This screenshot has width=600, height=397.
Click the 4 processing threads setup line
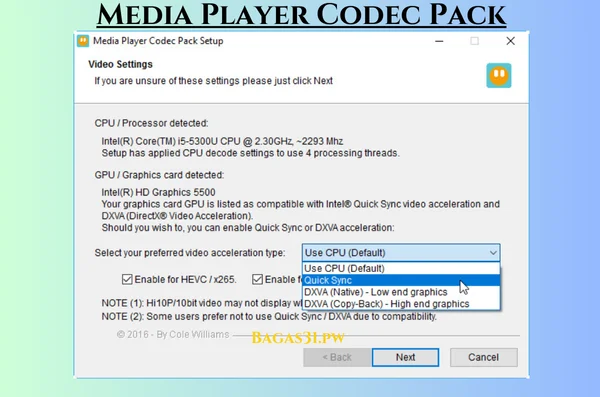click(251, 153)
